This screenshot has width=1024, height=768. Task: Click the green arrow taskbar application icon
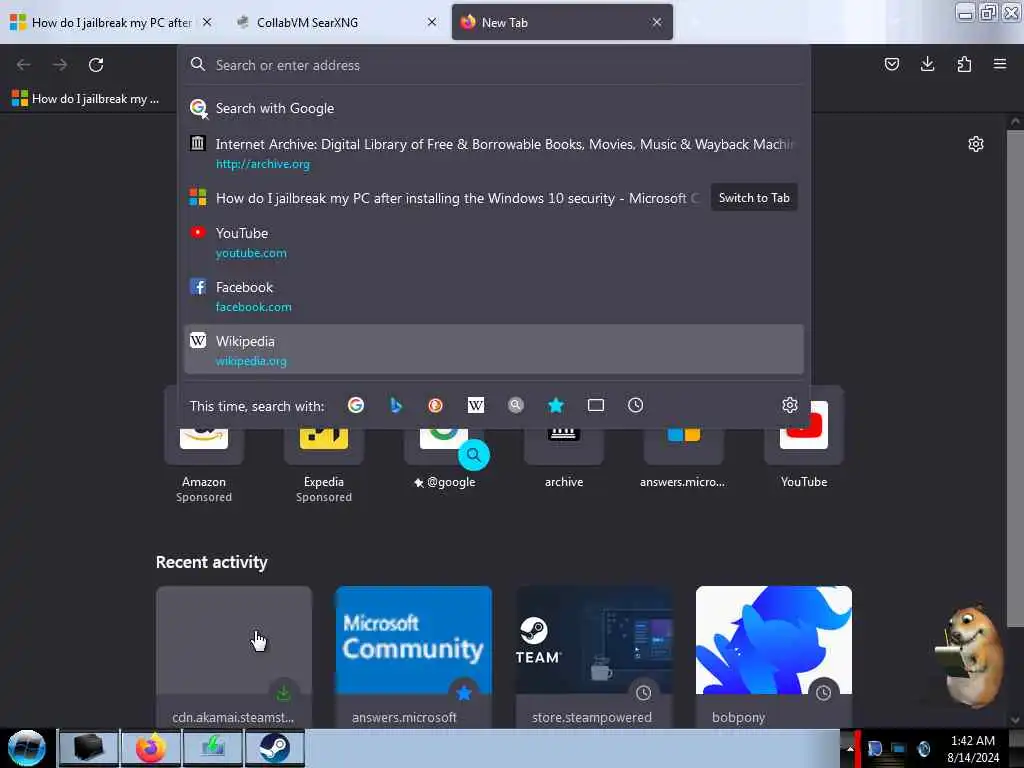point(213,748)
